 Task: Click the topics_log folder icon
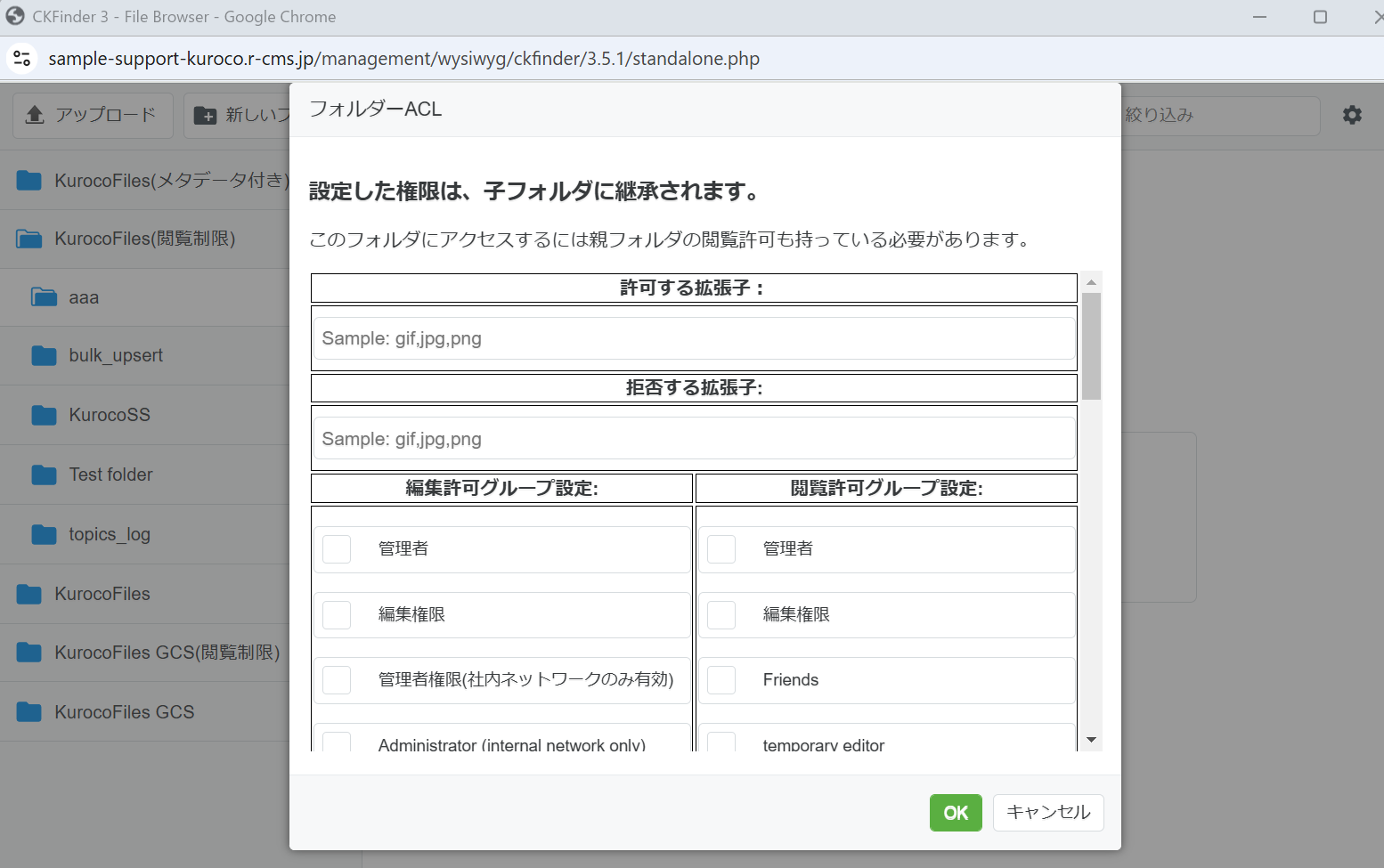pyautogui.click(x=44, y=533)
